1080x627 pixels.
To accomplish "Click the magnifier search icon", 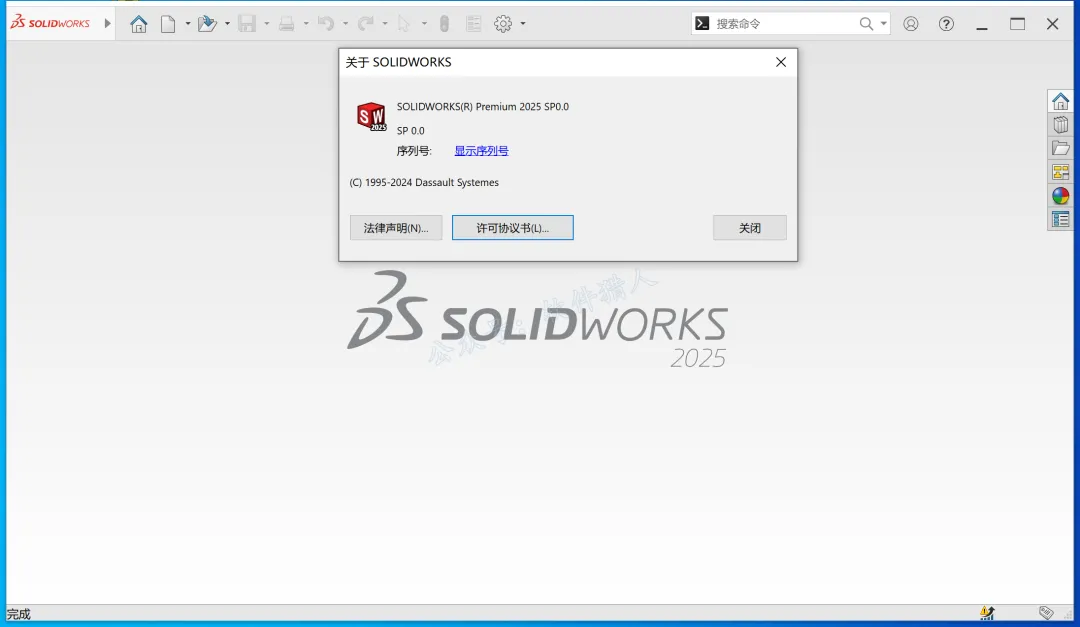I will click(866, 23).
